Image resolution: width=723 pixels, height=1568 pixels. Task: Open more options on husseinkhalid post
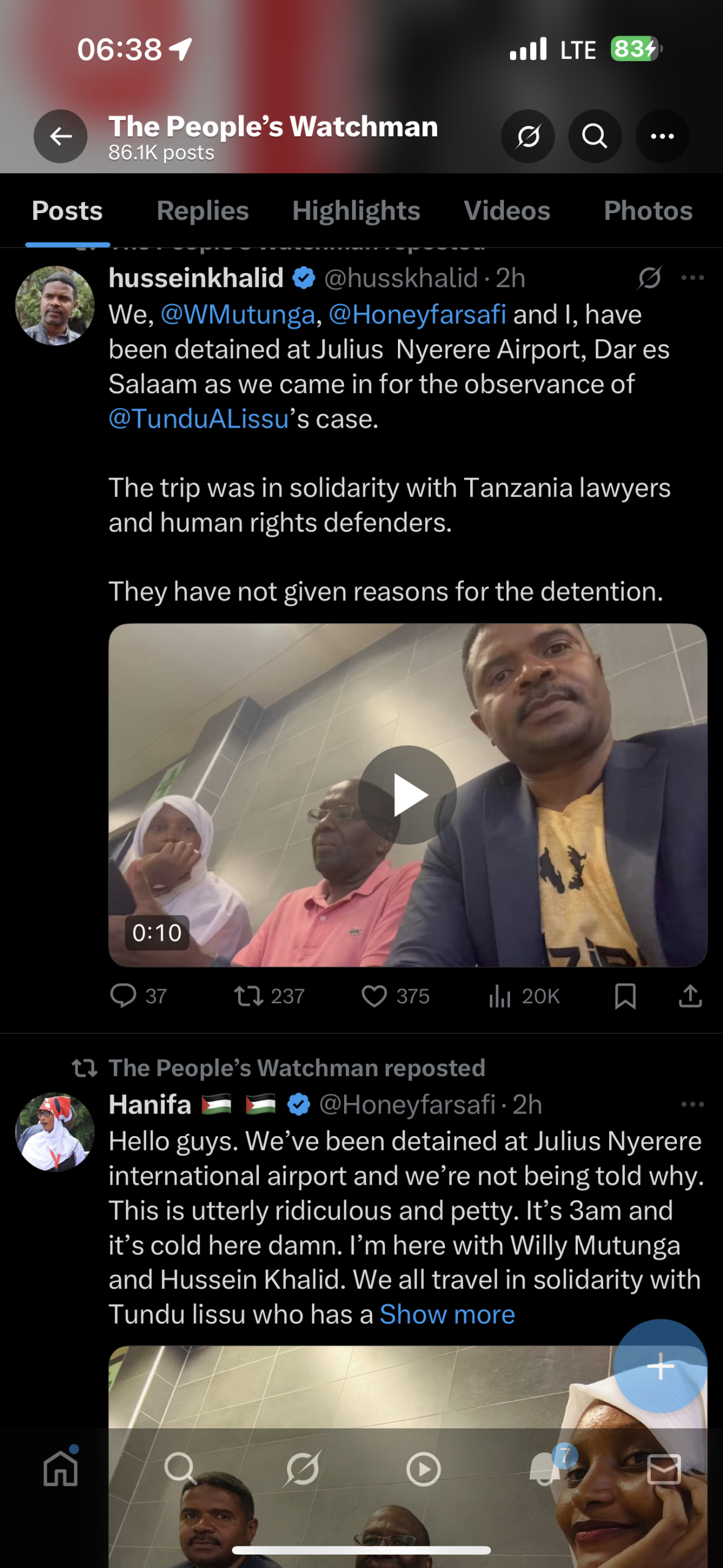pyautogui.click(x=692, y=278)
